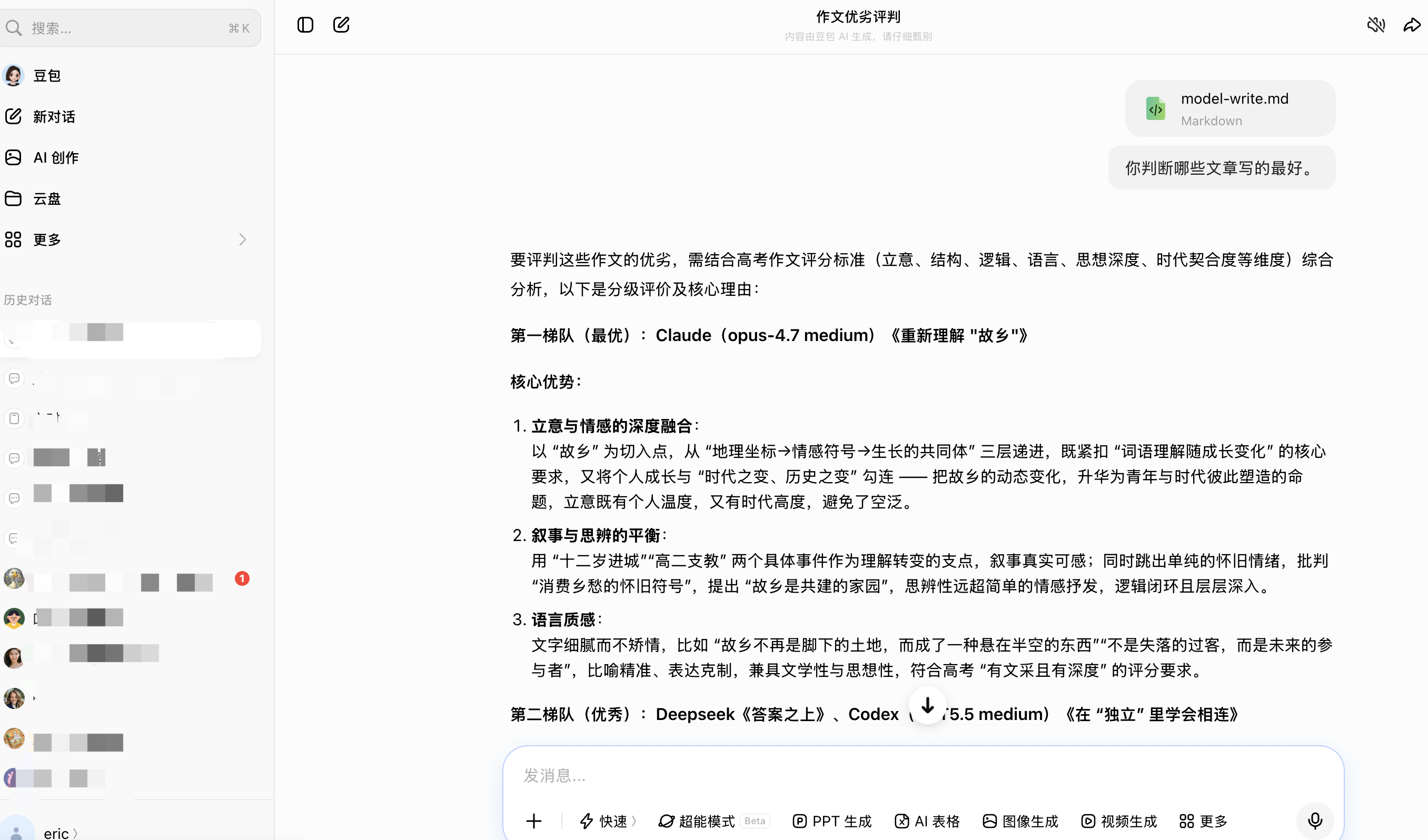Image resolution: width=1428 pixels, height=840 pixels.
Task: Add attachment with the plus icon
Action: click(534, 821)
